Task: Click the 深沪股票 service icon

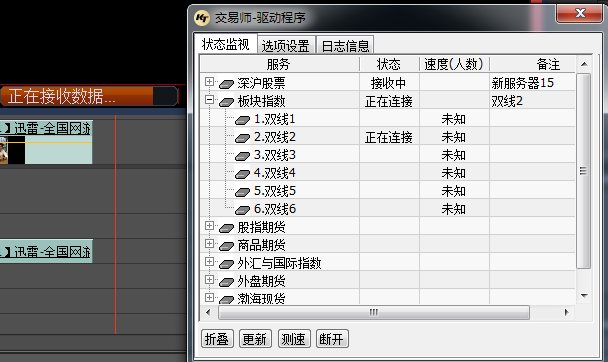Action: point(226,84)
